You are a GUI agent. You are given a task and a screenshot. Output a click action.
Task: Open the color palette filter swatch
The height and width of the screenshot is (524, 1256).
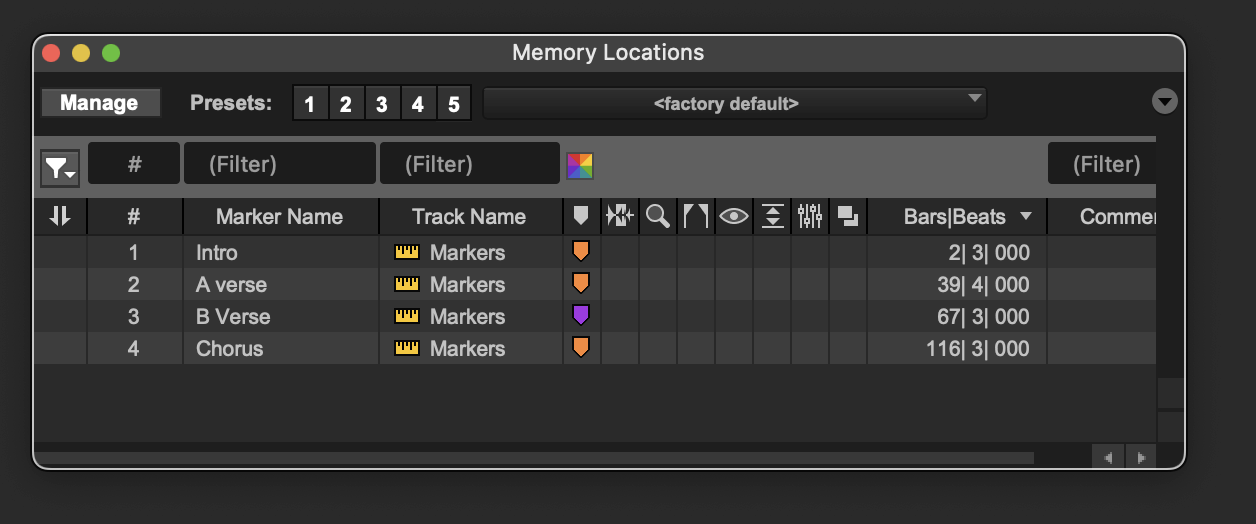(580, 165)
